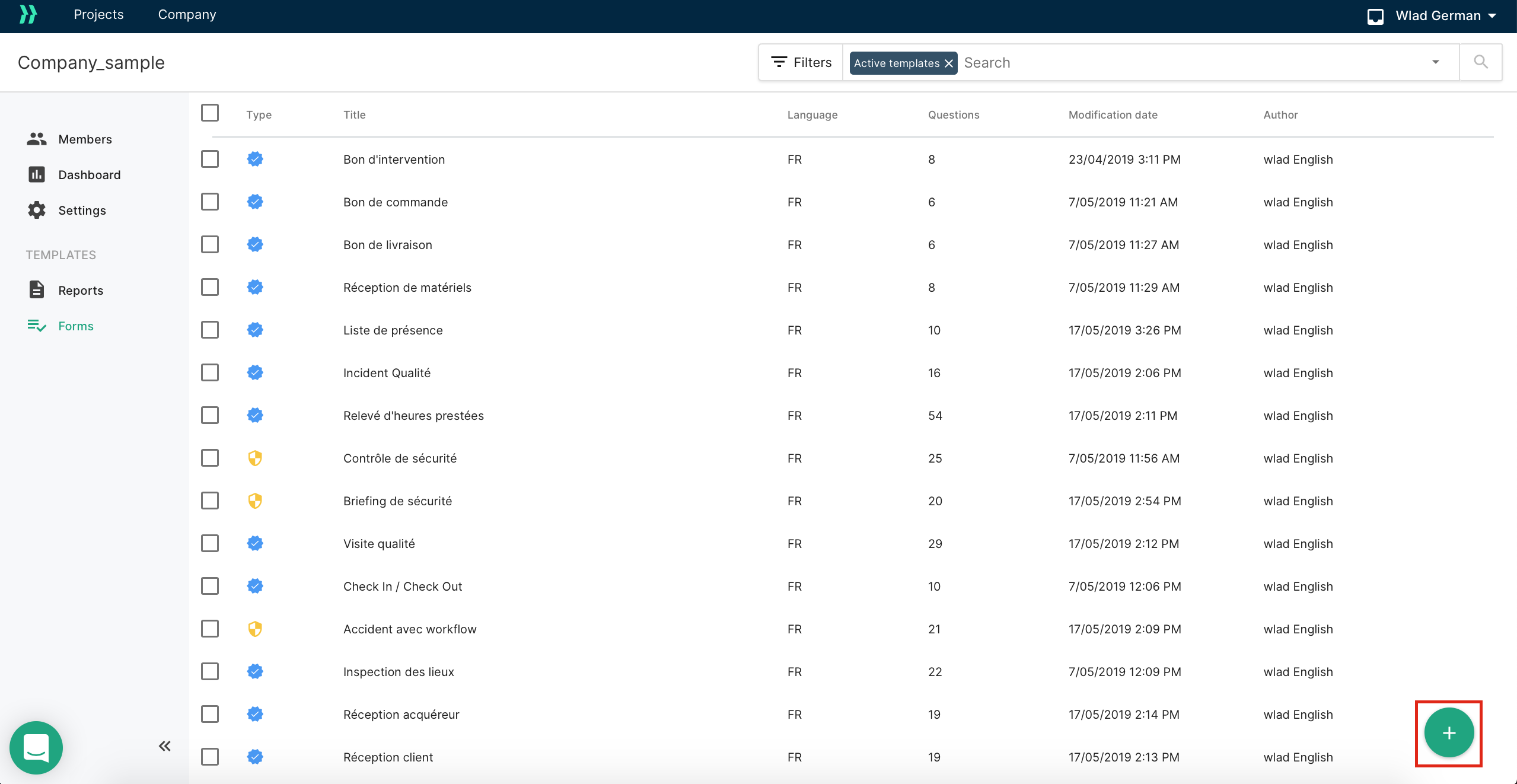
Task: Go to Members in sidebar
Action: click(x=85, y=139)
